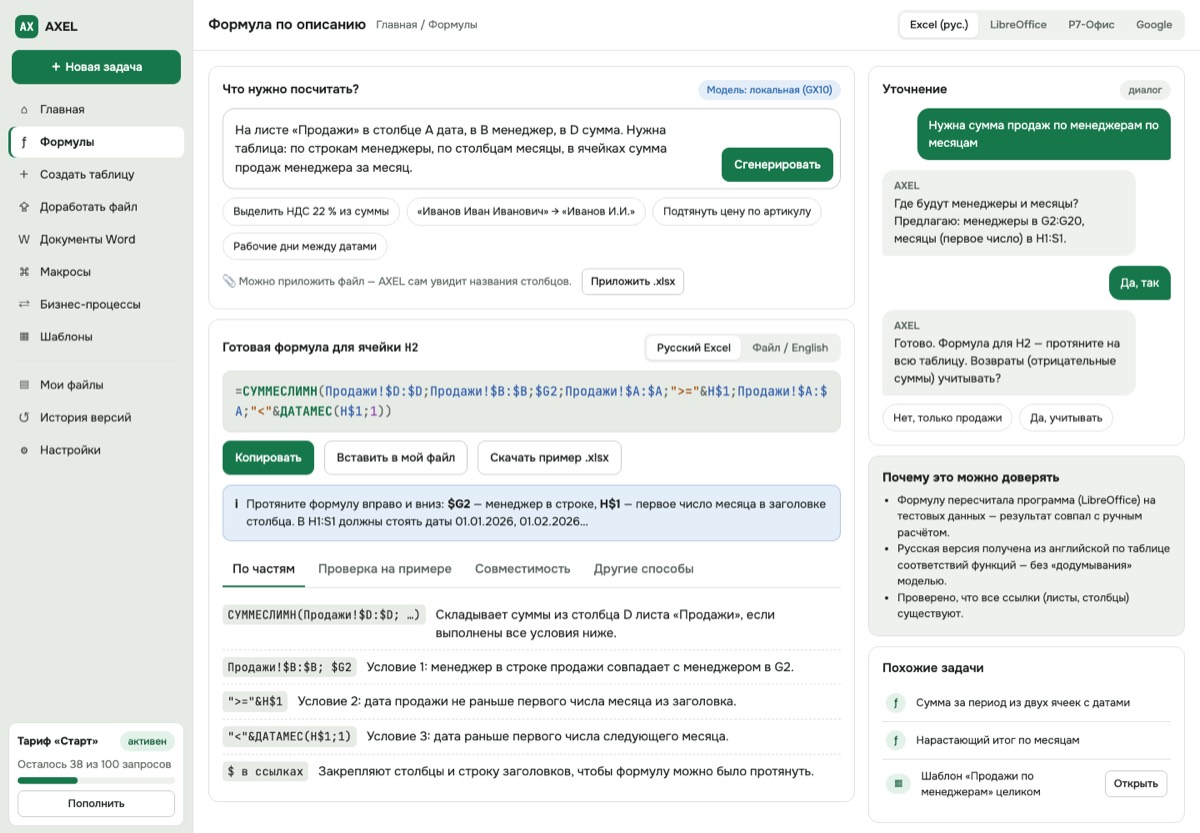Click the request quota progress bar

point(96,780)
